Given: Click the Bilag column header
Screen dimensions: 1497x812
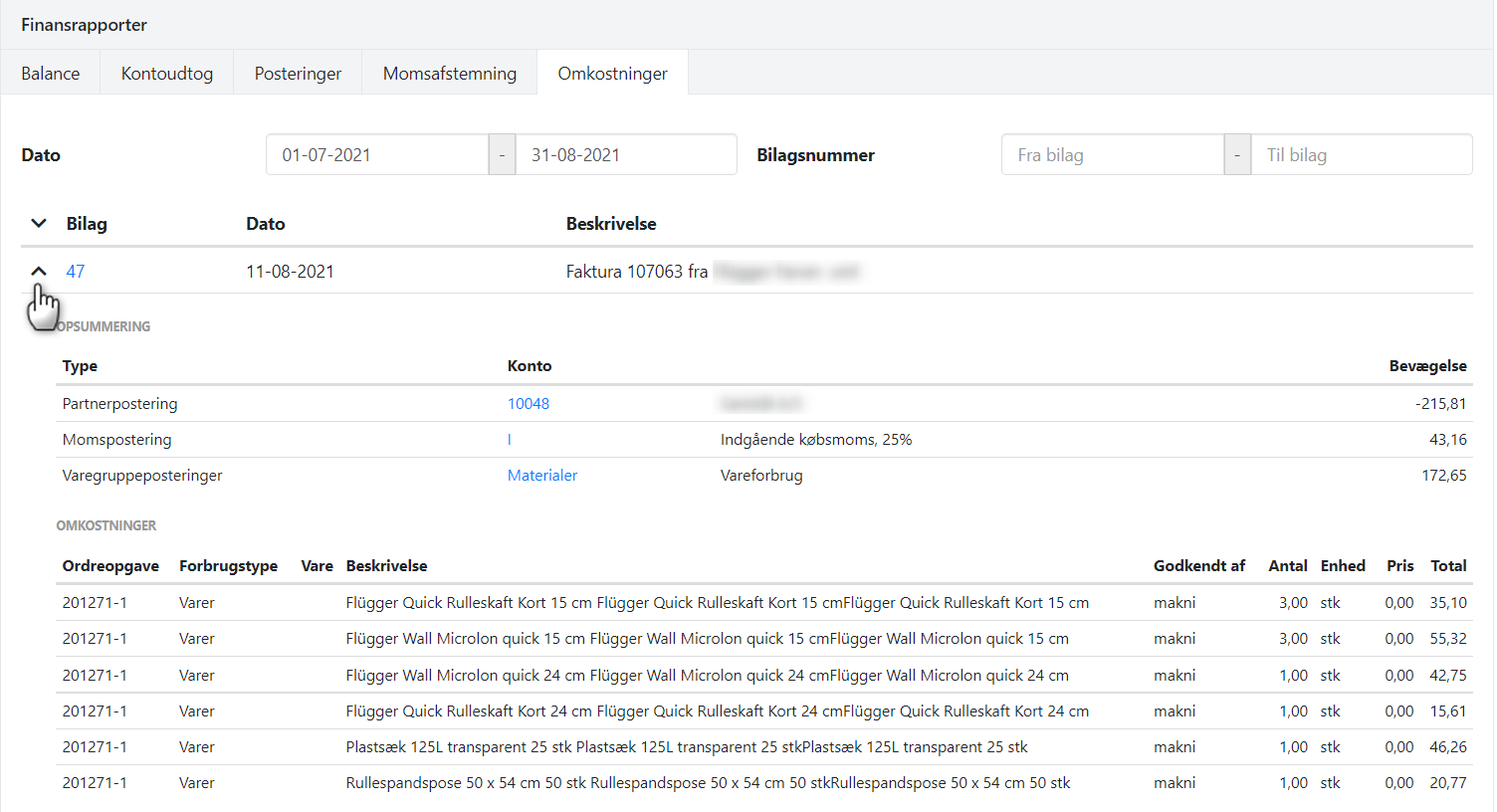Looking at the screenshot, I should pyautogui.click(x=87, y=224).
